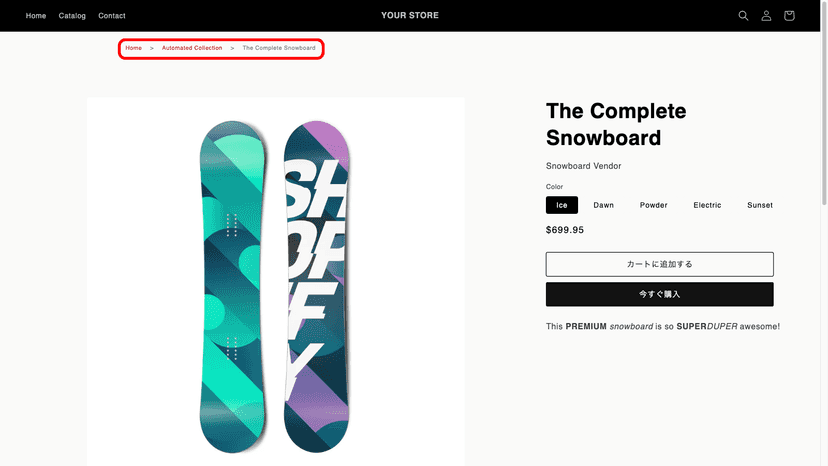828x466 pixels.
Task: Select the Ice color option
Action: (x=562, y=205)
